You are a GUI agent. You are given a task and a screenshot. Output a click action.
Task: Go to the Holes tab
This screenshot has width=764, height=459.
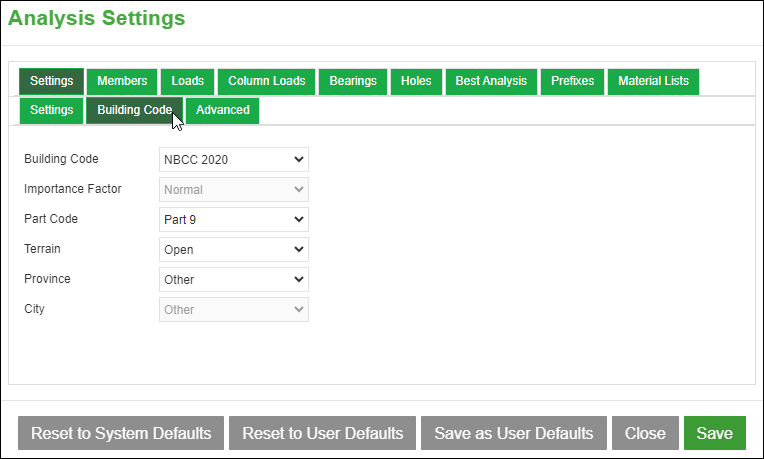pyautogui.click(x=416, y=81)
